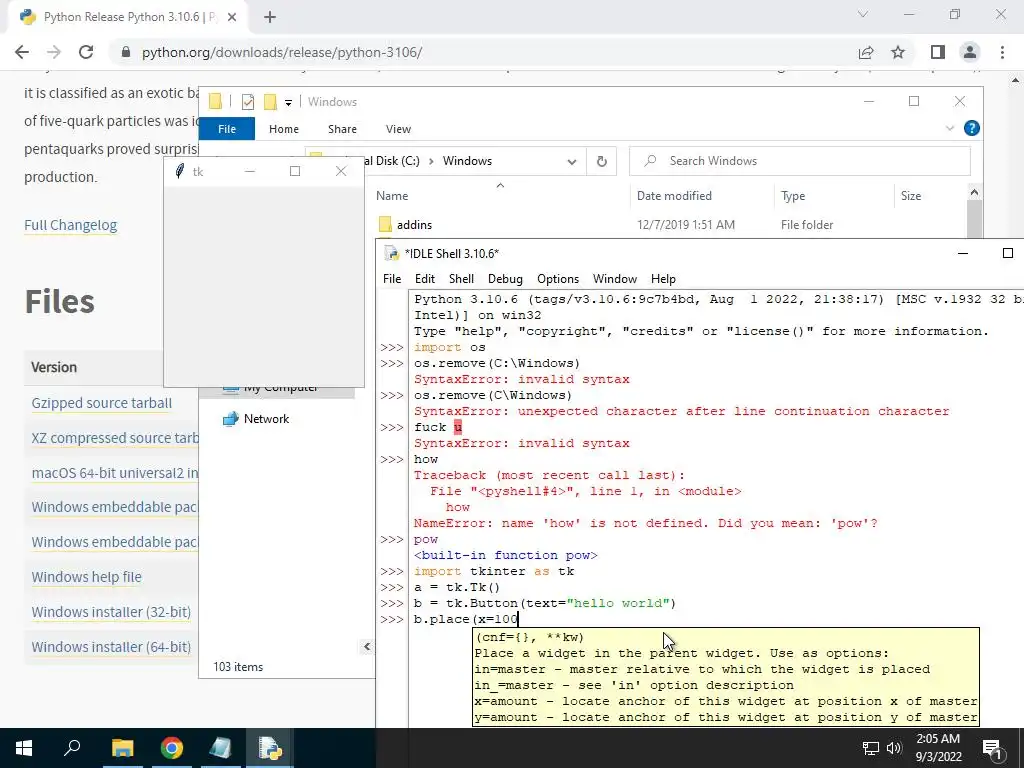Open the notebook app taskbar icon

[x=220, y=748]
